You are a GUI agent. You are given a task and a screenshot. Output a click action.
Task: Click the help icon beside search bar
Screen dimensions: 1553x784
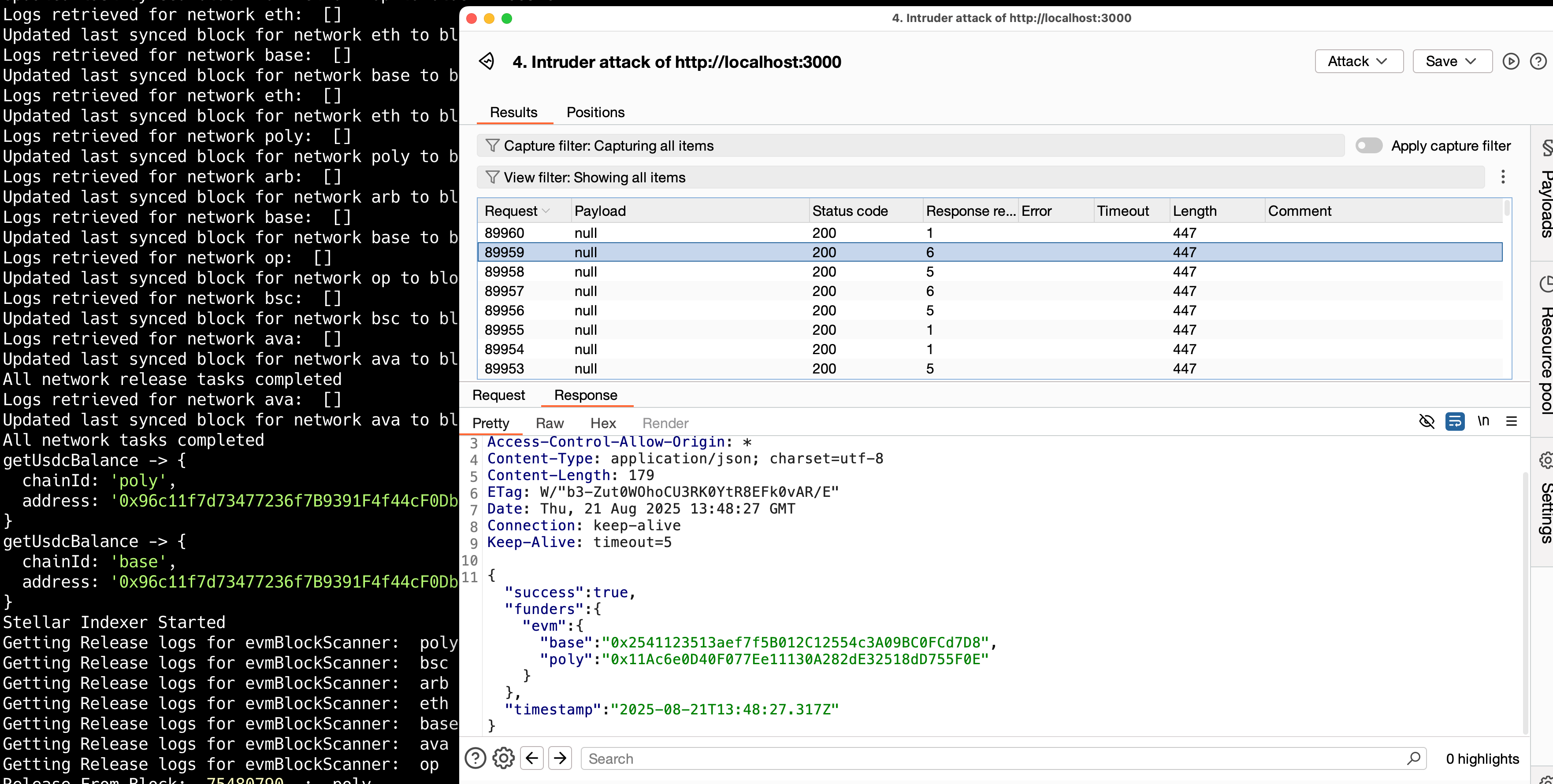click(x=475, y=758)
